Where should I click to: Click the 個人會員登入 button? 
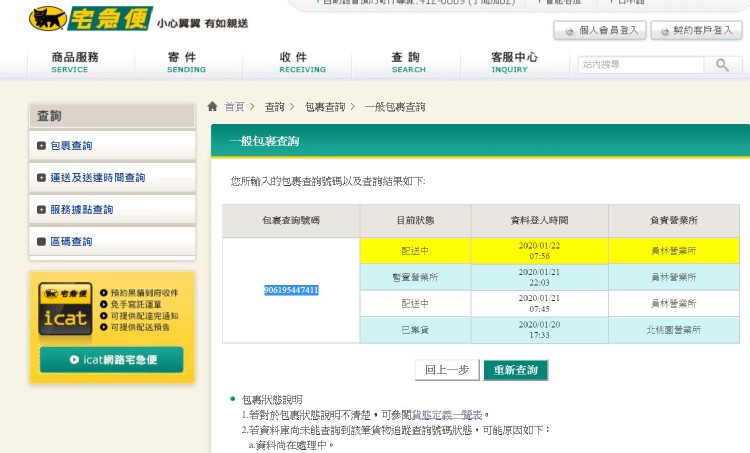pos(600,30)
